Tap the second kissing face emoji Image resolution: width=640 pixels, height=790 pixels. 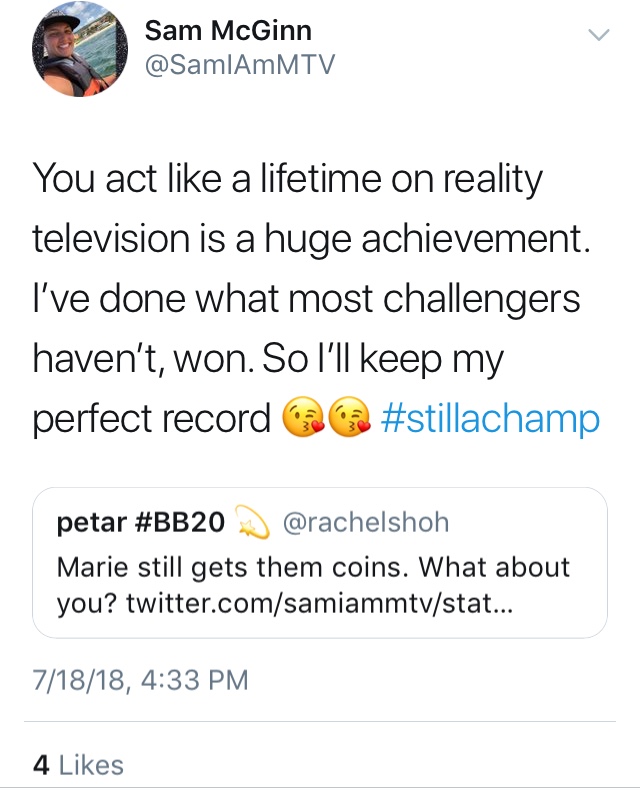click(x=348, y=417)
